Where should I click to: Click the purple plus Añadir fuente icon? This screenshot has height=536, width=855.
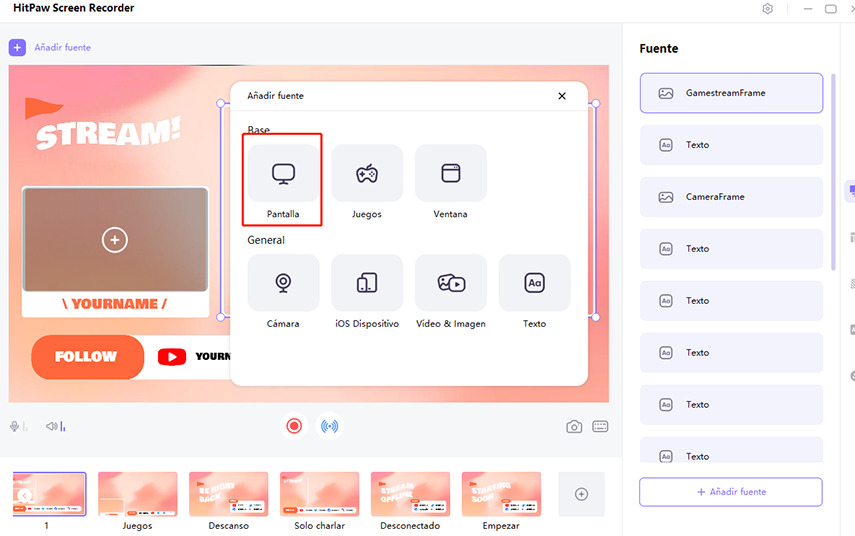(x=17, y=47)
